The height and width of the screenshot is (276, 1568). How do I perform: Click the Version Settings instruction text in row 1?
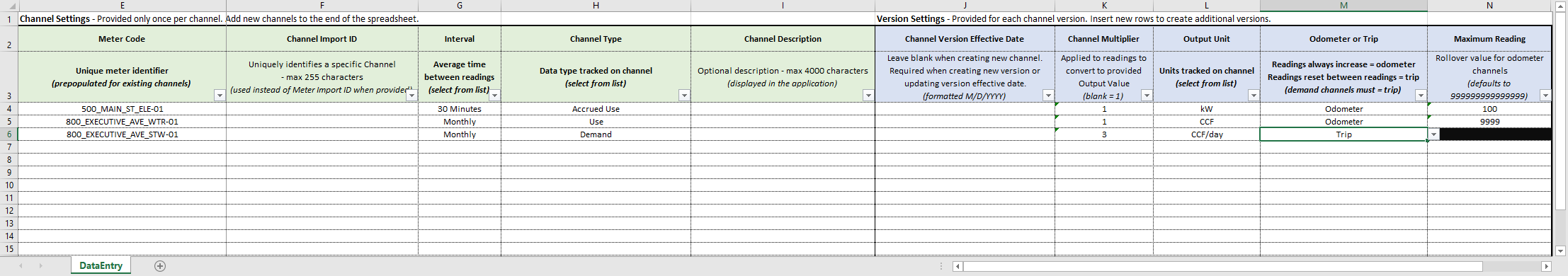[1074, 19]
